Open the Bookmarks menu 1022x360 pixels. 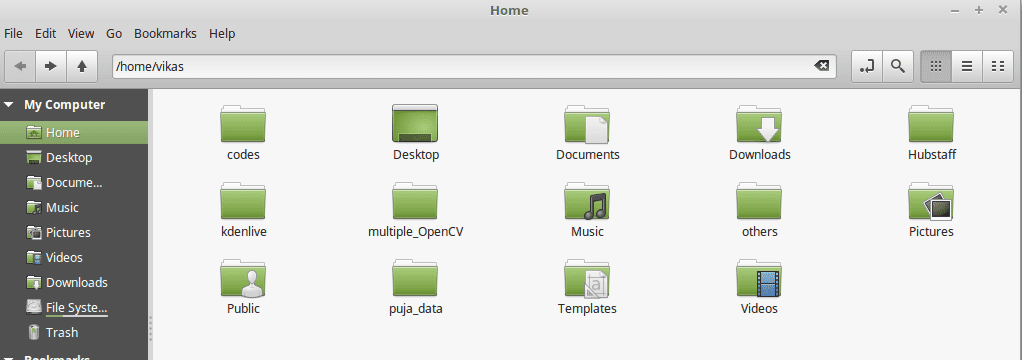165,33
